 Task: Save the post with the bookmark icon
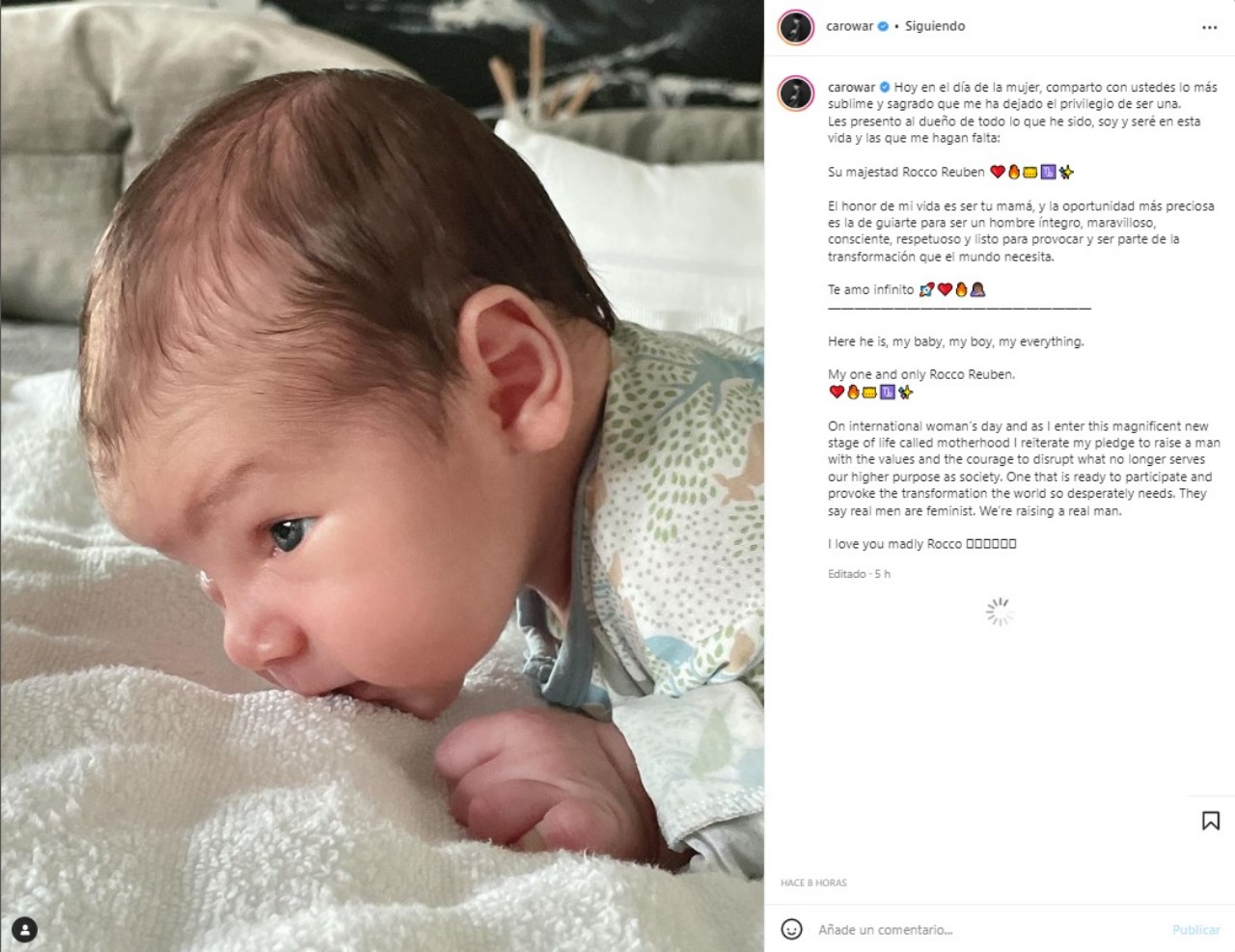pyautogui.click(x=1210, y=821)
